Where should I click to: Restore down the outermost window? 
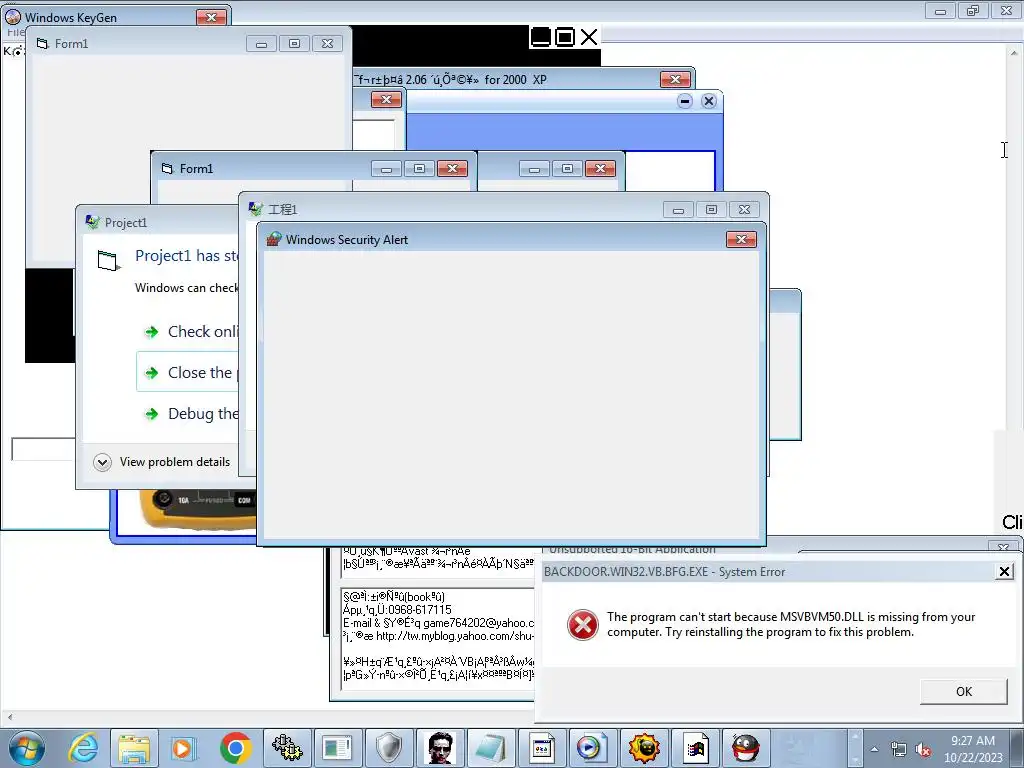pos(972,10)
